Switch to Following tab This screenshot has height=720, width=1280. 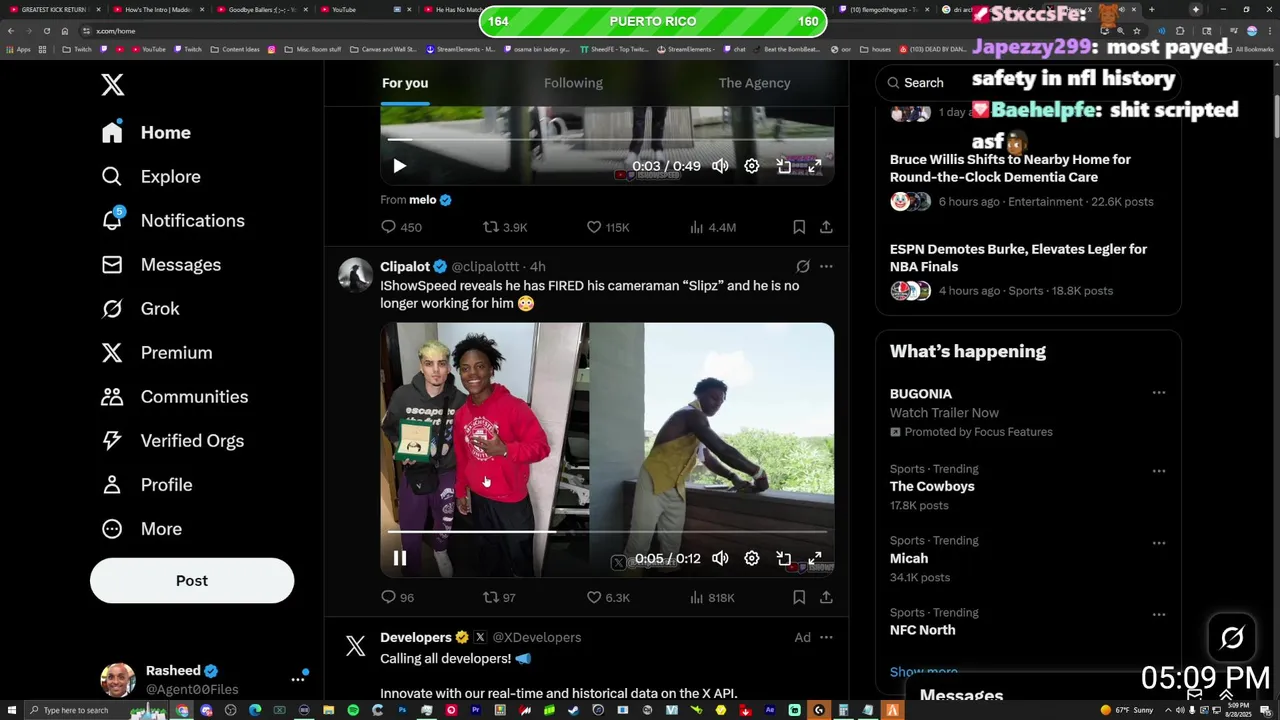pyautogui.click(x=573, y=83)
